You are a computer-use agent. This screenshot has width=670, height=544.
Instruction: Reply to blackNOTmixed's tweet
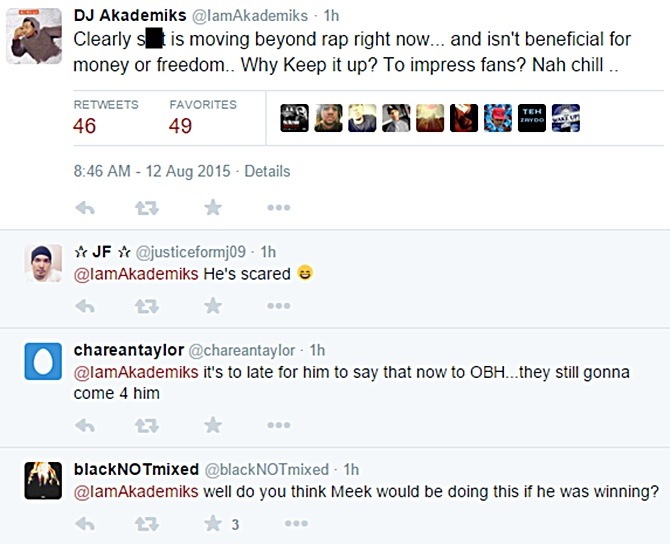click(85, 524)
